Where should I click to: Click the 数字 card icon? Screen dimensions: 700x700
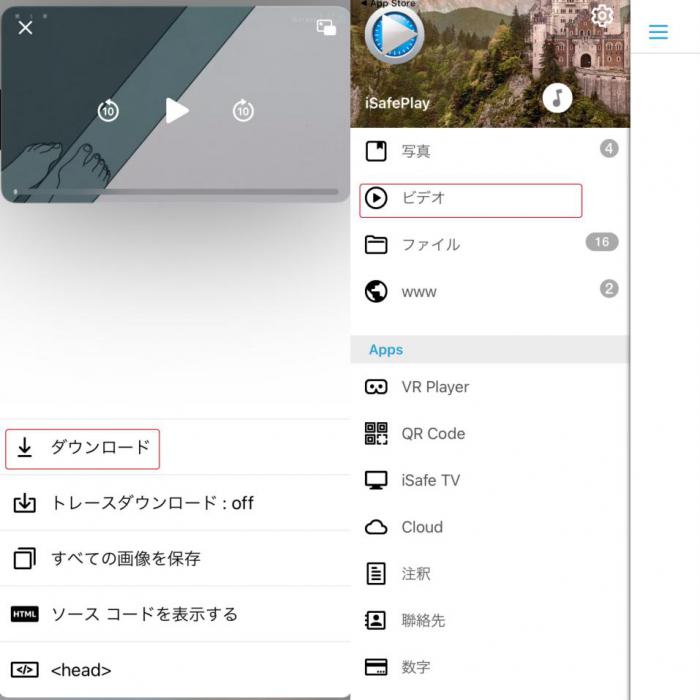pyautogui.click(x=376, y=667)
